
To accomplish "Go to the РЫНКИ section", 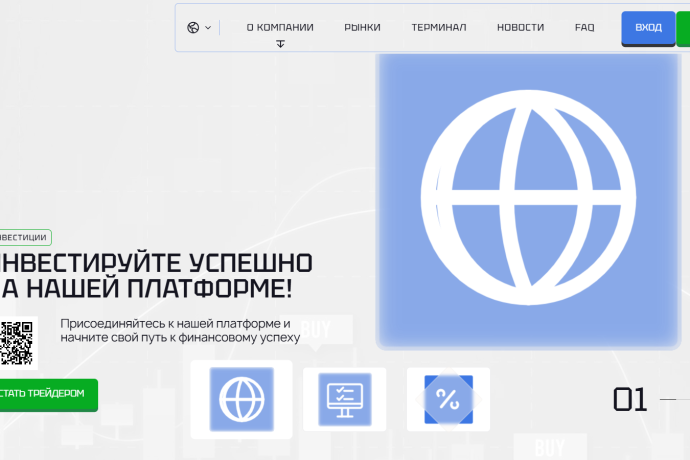I will pyautogui.click(x=362, y=27).
